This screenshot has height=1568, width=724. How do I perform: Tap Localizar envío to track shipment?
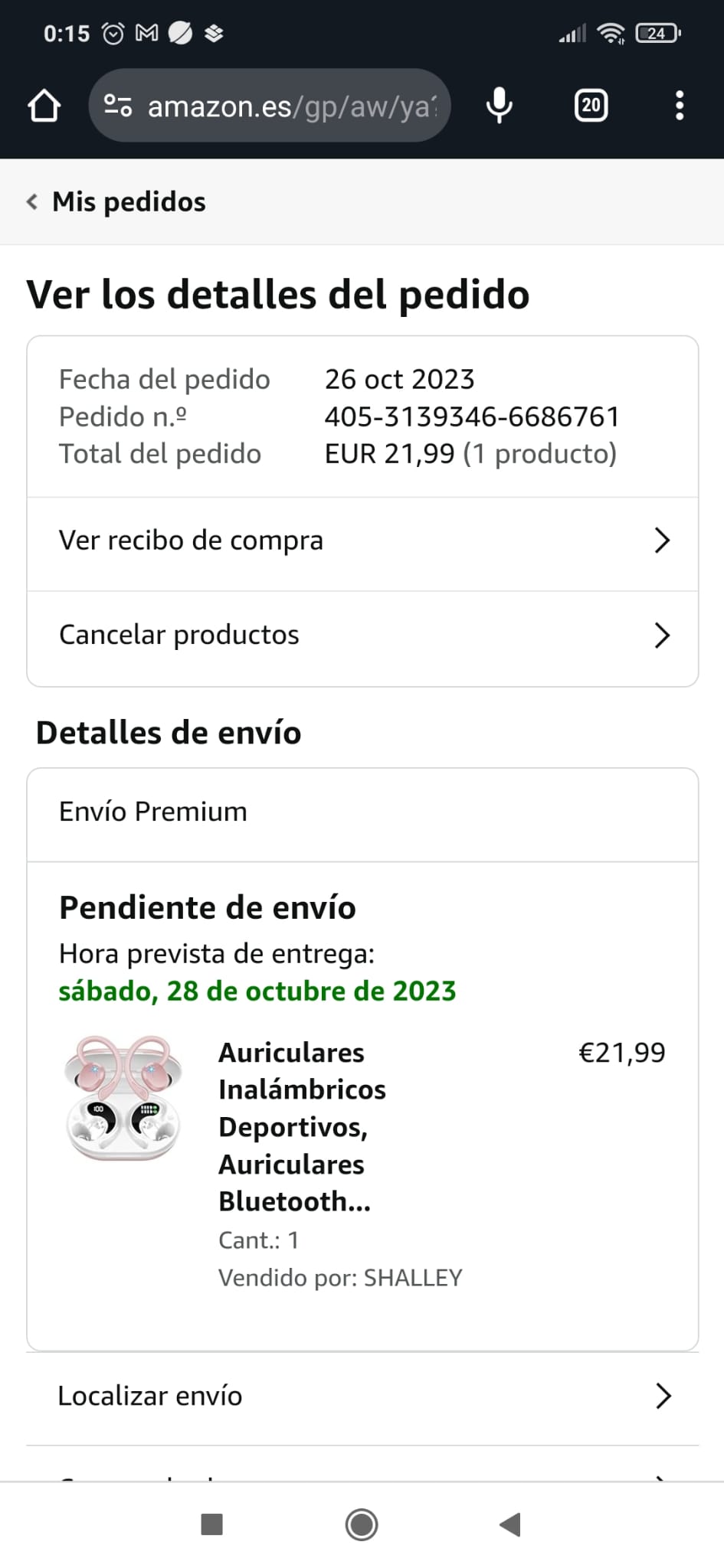pyautogui.click(x=150, y=1396)
